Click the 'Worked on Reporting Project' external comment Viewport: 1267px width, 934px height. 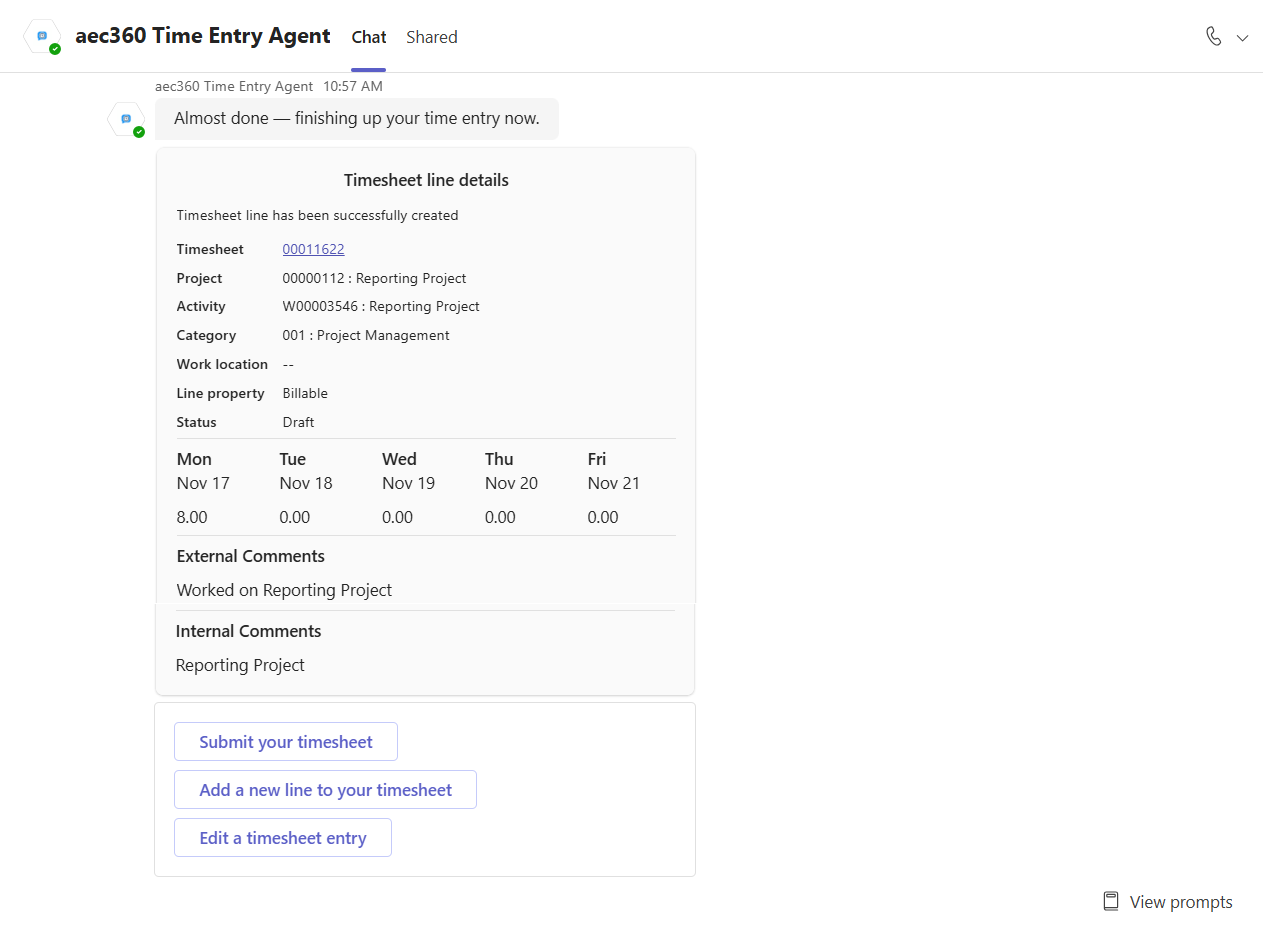point(284,590)
